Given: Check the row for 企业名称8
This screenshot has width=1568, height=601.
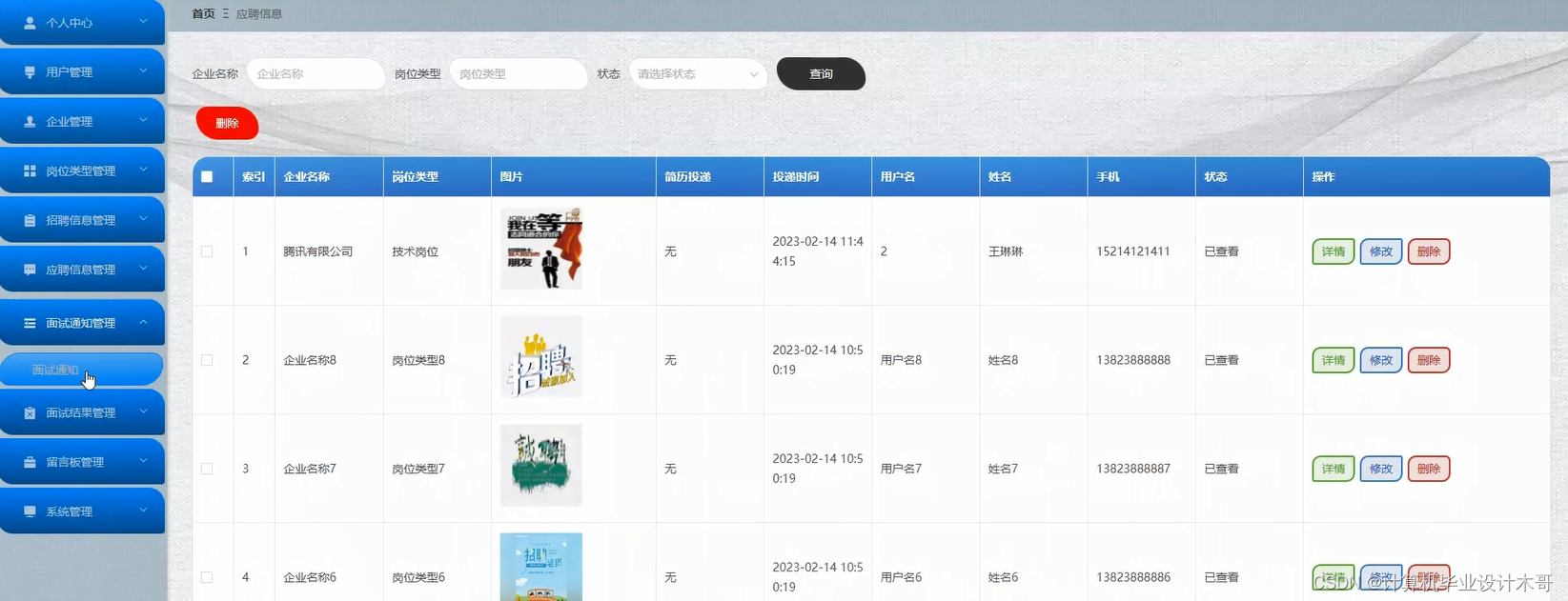Looking at the screenshot, I should [x=207, y=360].
